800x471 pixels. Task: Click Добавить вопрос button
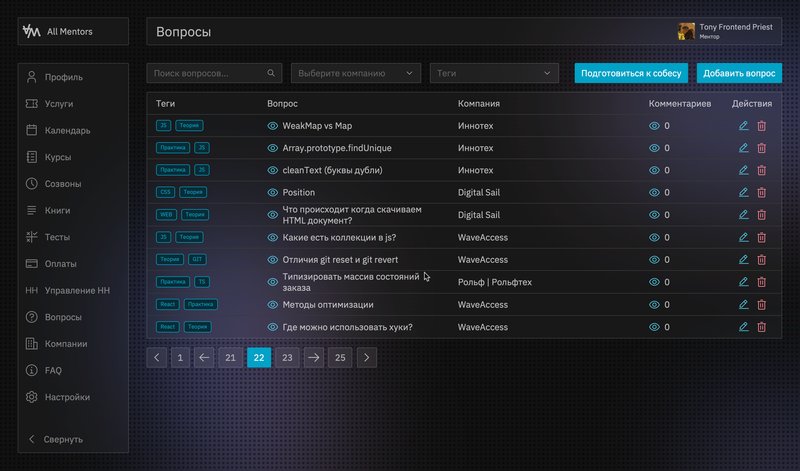coord(739,73)
